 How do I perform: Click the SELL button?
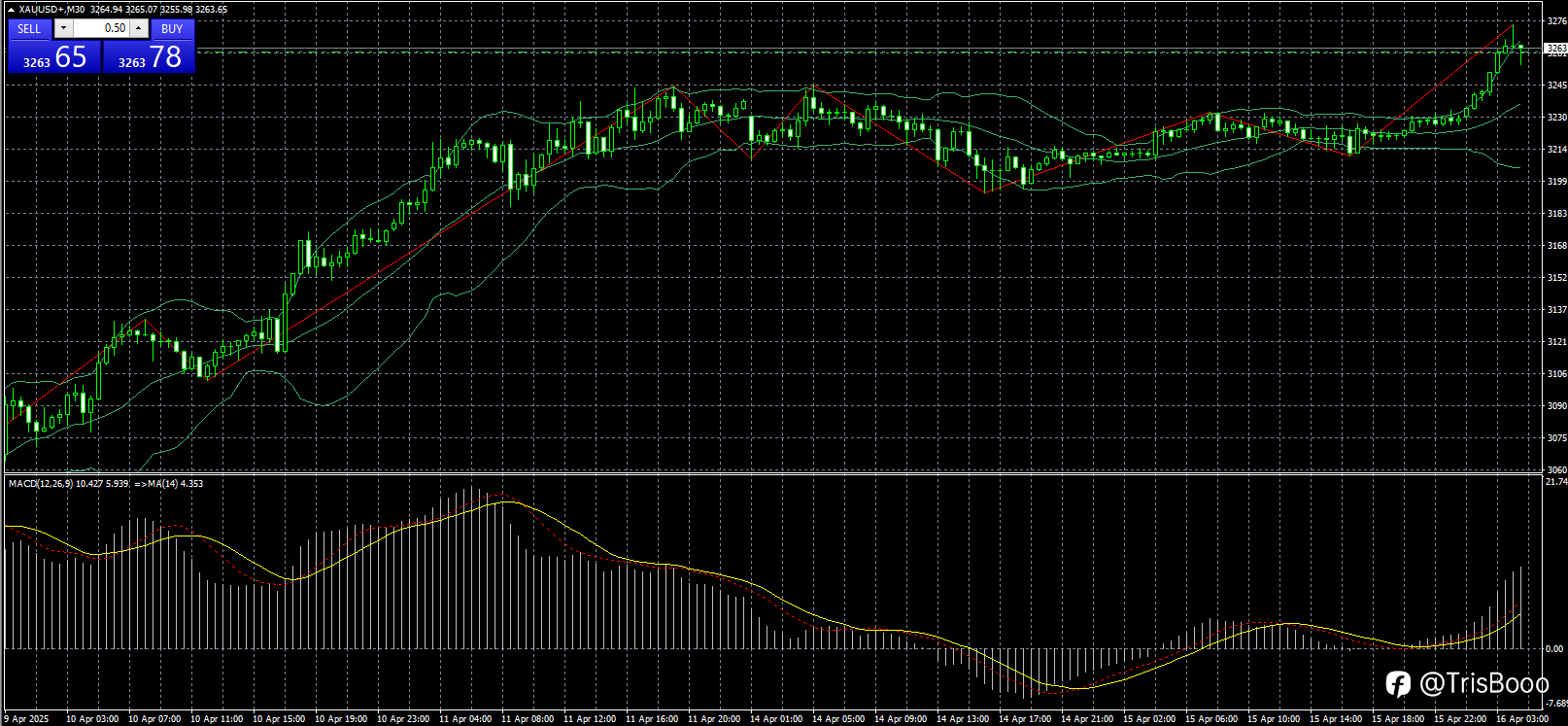pyautogui.click(x=29, y=28)
